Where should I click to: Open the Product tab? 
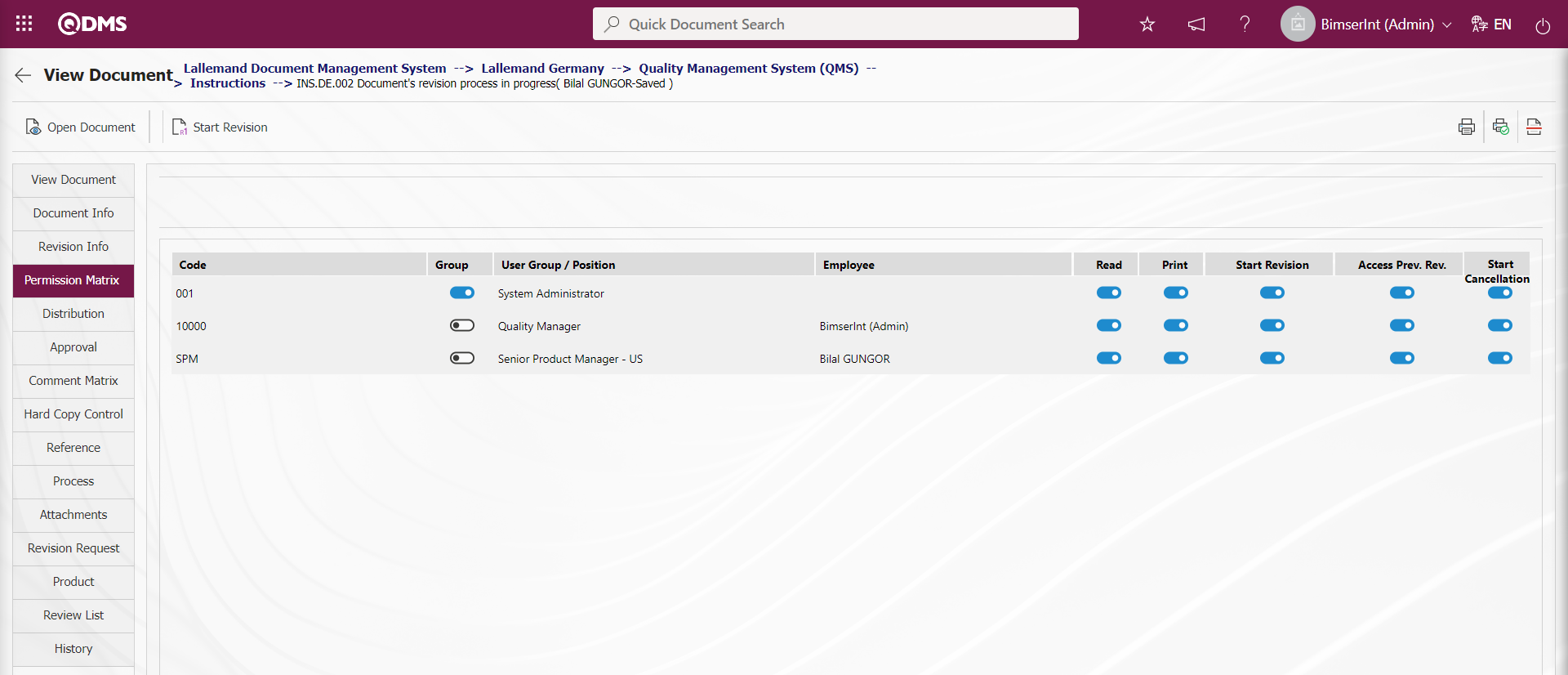point(73,582)
